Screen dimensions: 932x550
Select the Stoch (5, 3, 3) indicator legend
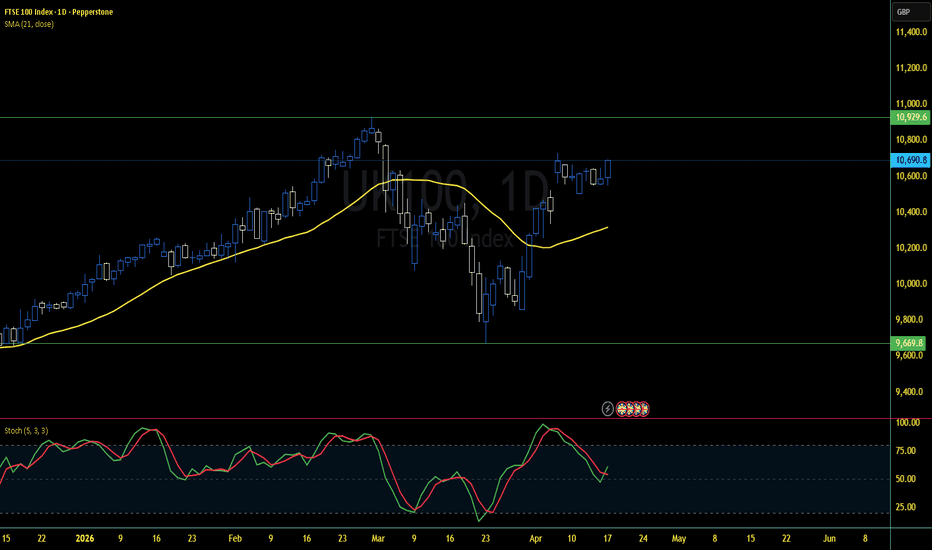pyautogui.click(x=26, y=430)
